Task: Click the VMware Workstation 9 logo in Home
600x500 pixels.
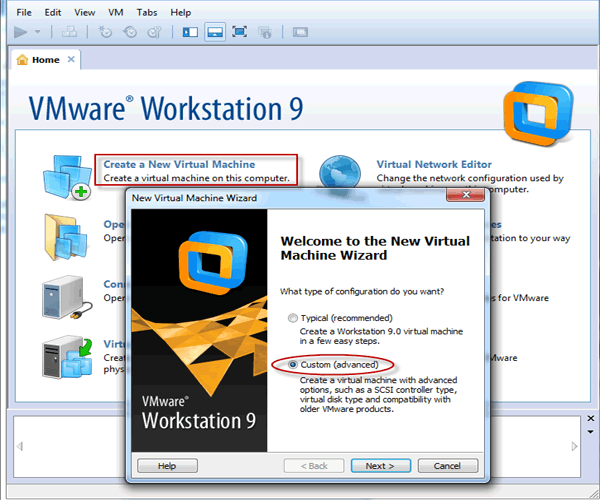Action: pos(539,114)
